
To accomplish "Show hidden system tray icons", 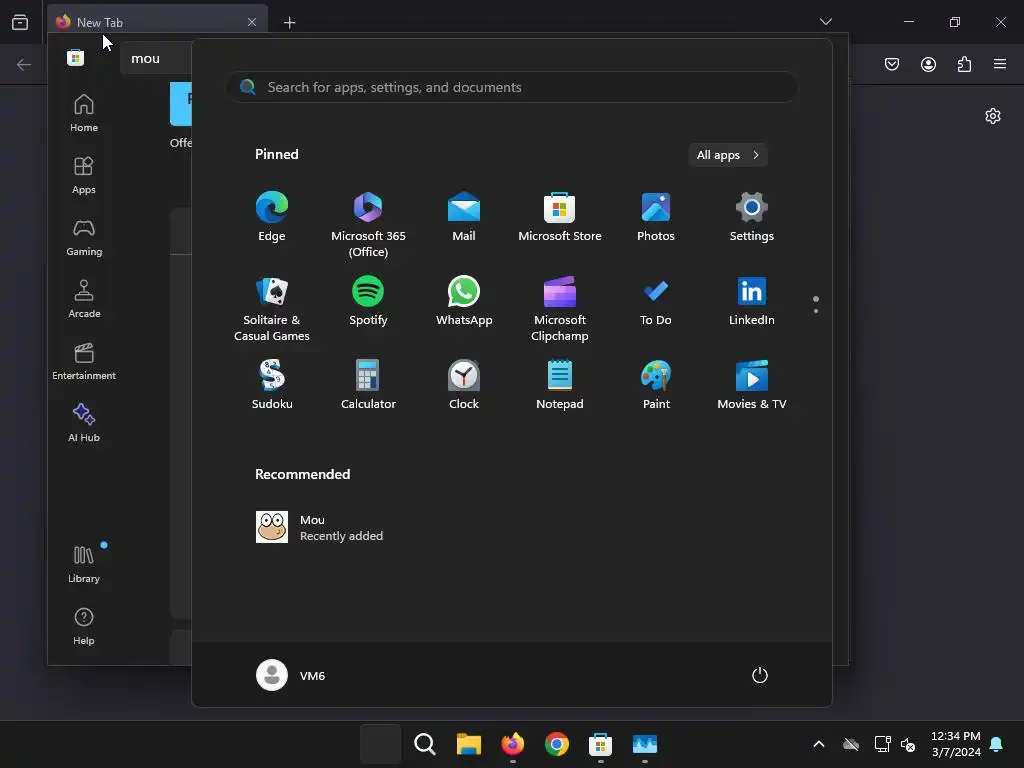I will pos(818,744).
